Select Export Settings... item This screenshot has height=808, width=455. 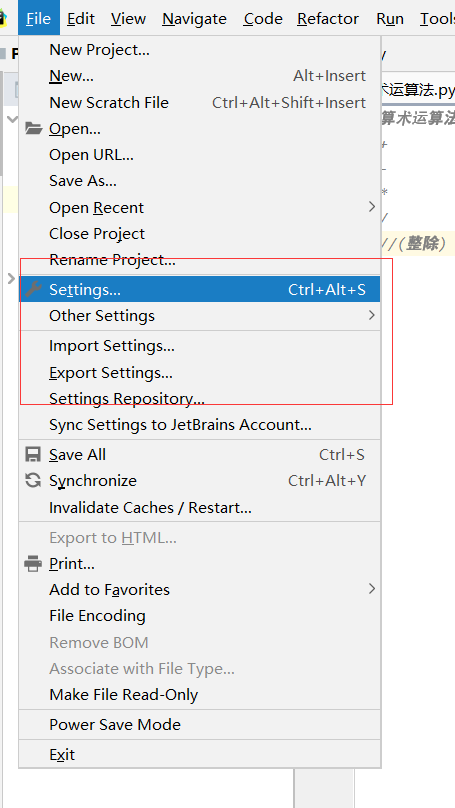[x=200, y=373]
